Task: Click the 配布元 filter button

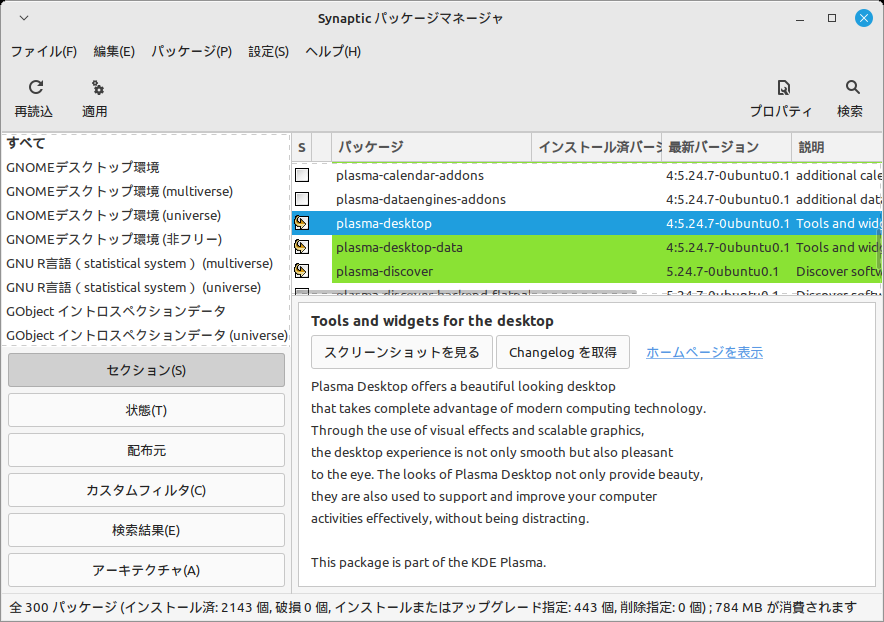Action: click(x=146, y=451)
